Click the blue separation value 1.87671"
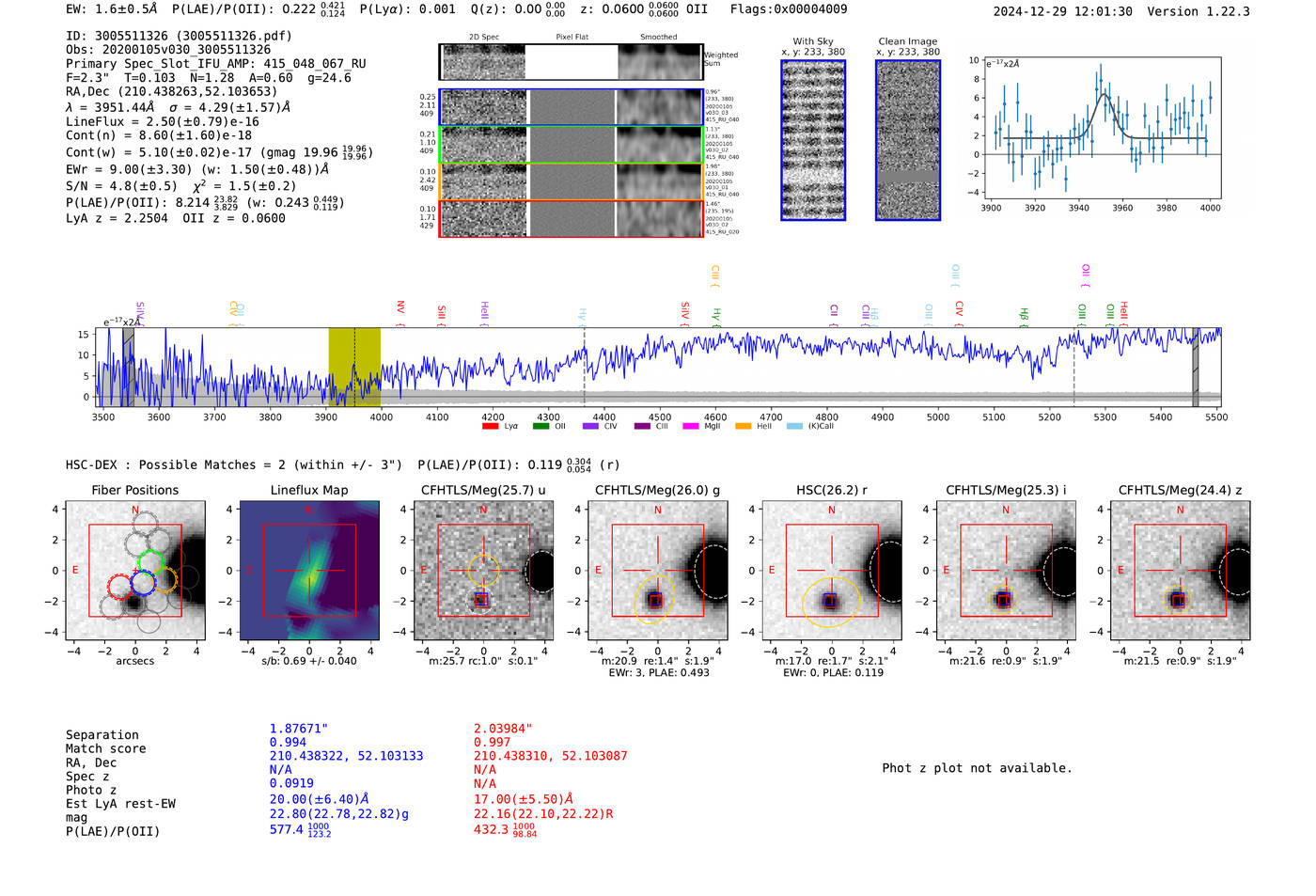The height and width of the screenshot is (896, 1316). tap(299, 729)
